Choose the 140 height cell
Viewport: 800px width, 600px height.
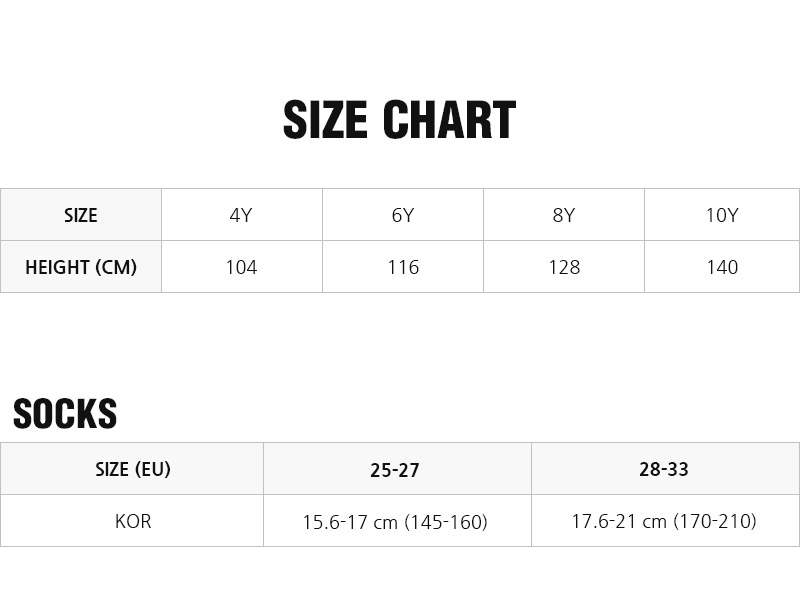(x=722, y=267)
